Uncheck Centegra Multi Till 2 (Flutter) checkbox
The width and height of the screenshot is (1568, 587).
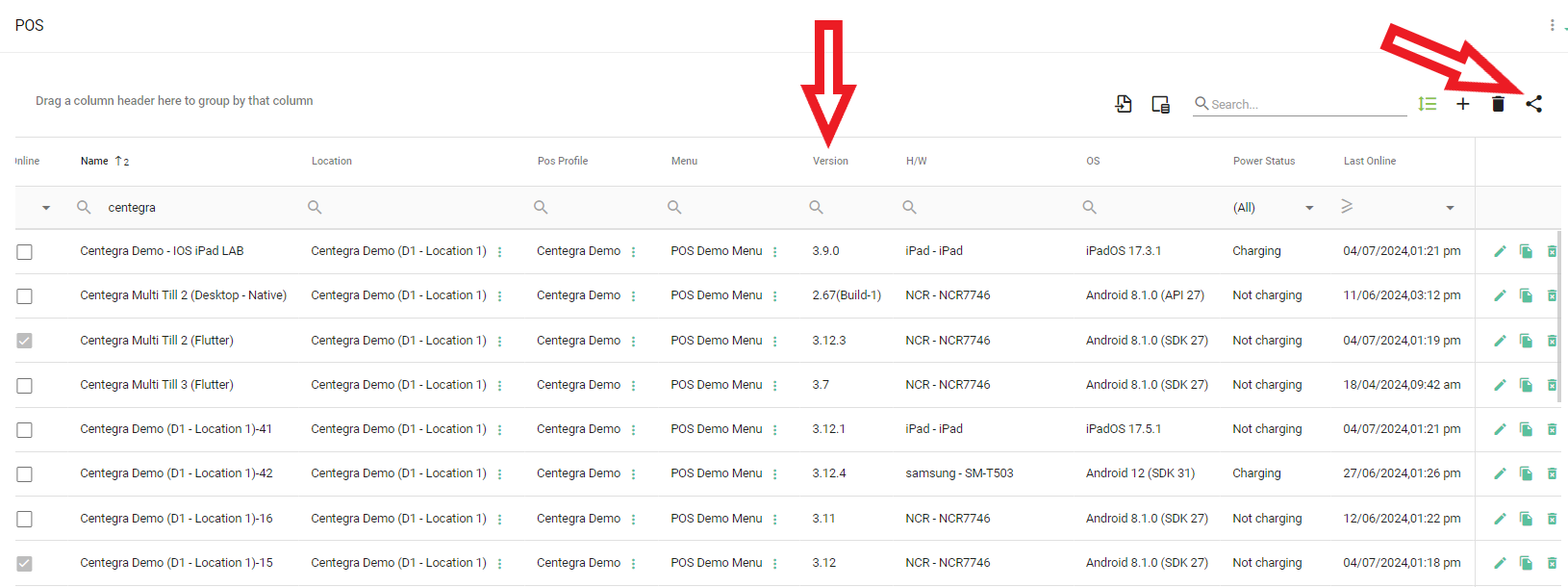[25, 341]
